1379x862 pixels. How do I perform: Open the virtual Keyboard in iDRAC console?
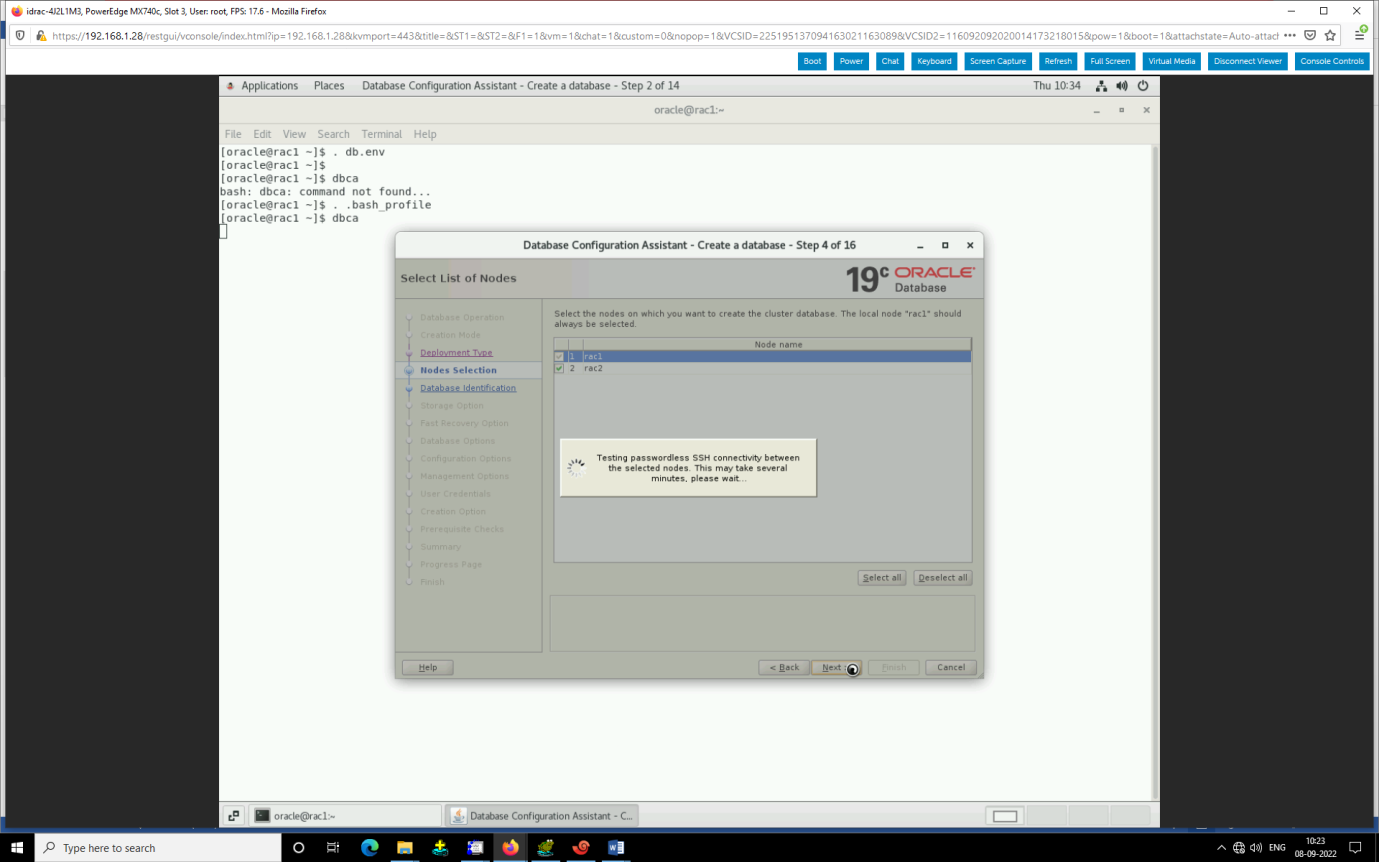point(934,61)
